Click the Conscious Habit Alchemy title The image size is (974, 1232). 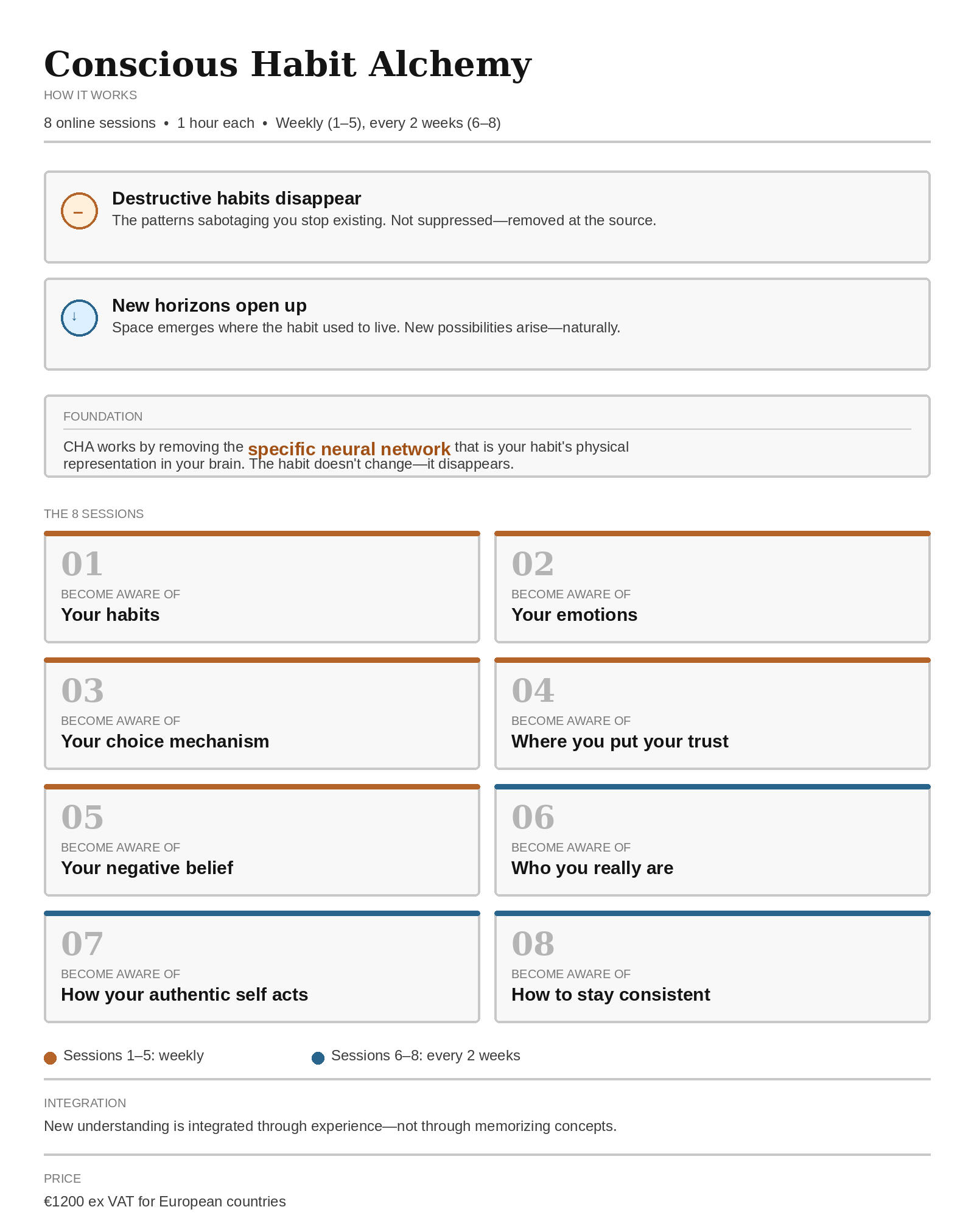pyautogui.click(x=287, y=65)
